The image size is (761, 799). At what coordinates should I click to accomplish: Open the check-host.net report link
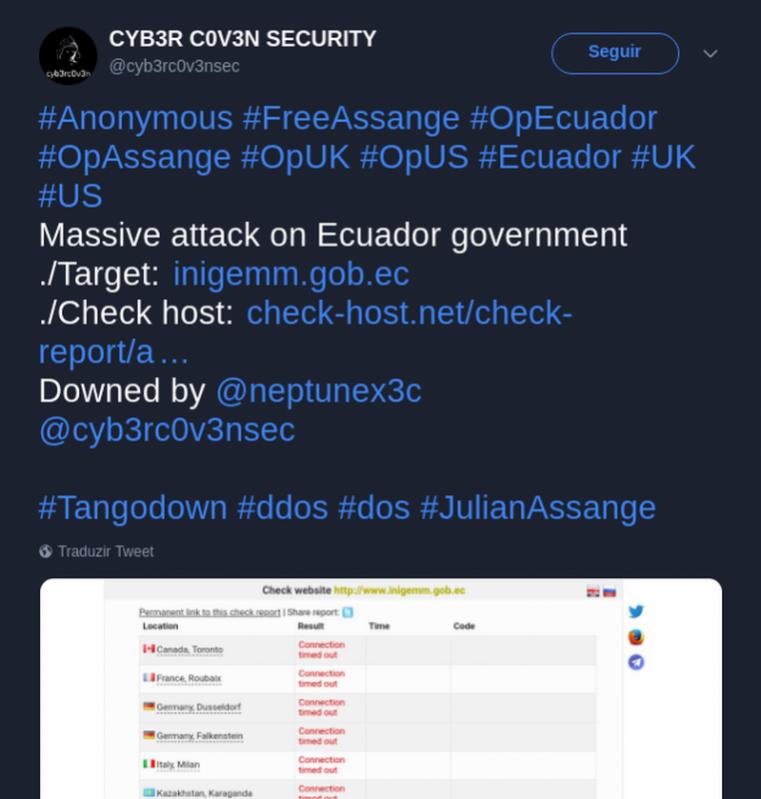coord(409,313)
